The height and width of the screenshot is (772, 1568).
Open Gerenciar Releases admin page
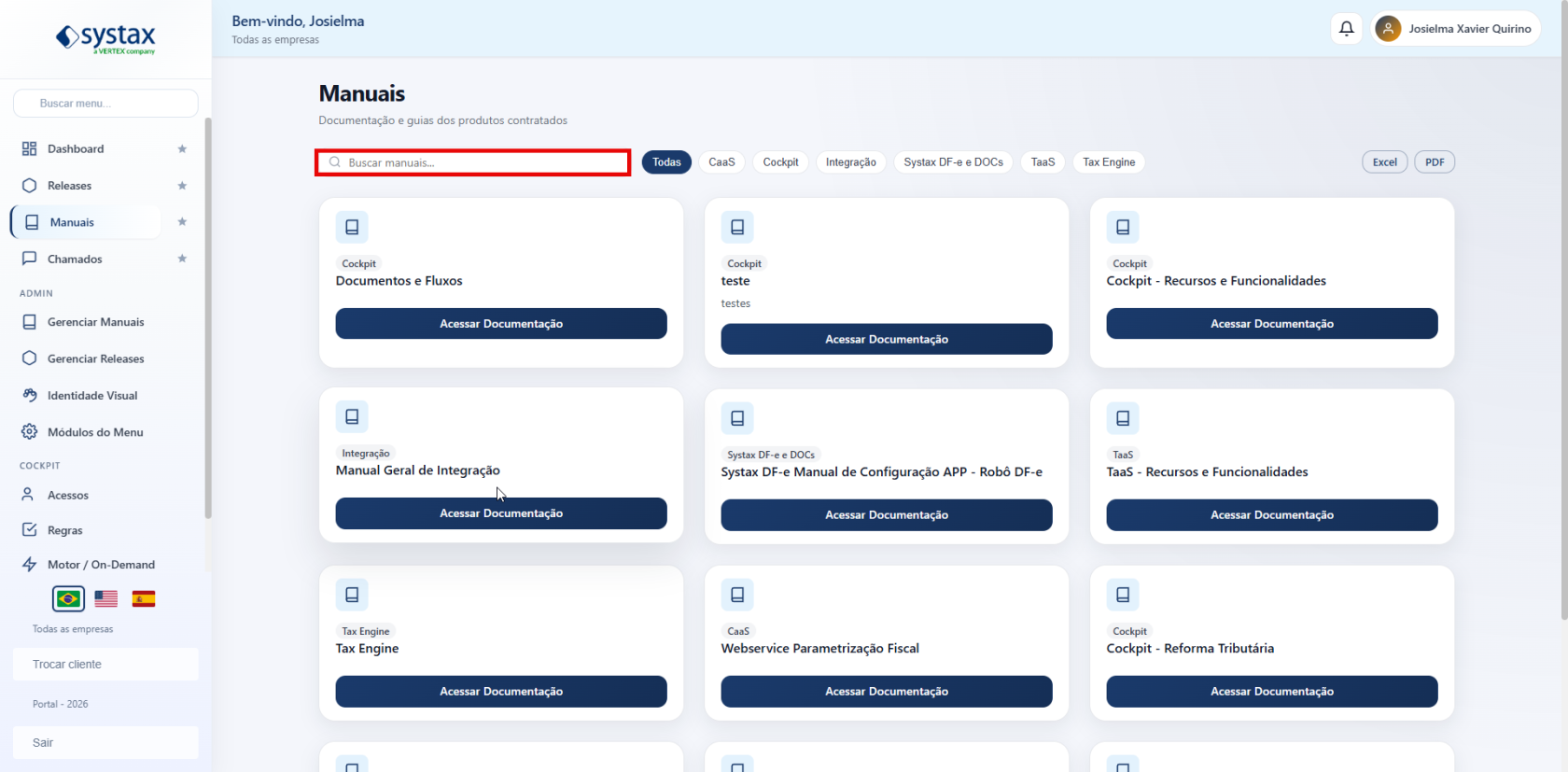(x=96, y=358)
